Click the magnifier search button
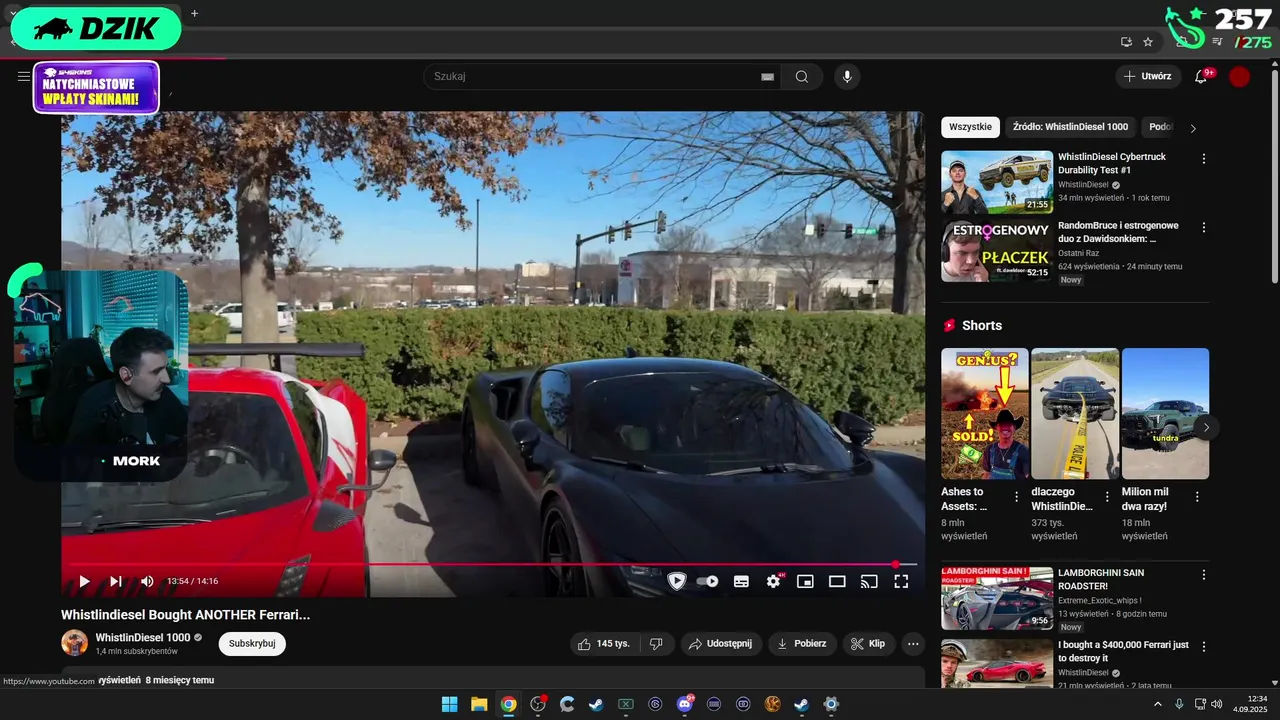Screen dimensions: 1280x720 802,77
